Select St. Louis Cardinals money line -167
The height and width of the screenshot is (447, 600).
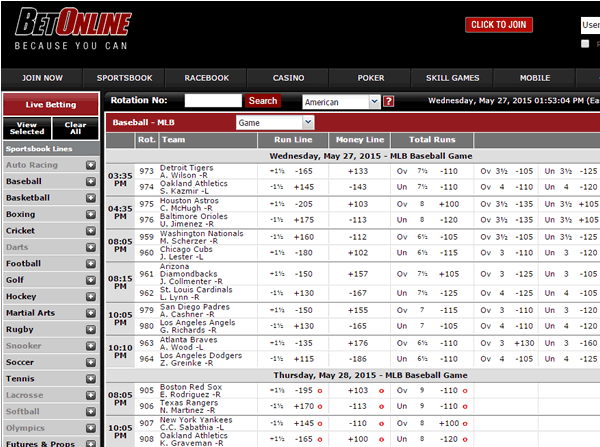click(358, 293)
